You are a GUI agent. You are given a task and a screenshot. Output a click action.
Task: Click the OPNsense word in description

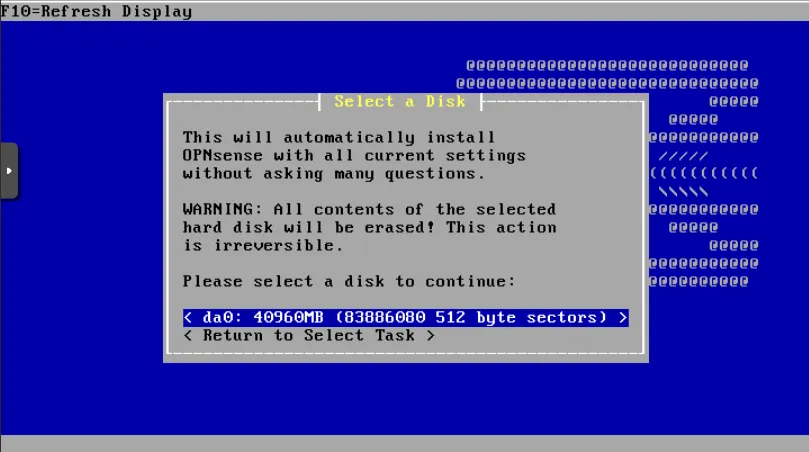(222, 155)
